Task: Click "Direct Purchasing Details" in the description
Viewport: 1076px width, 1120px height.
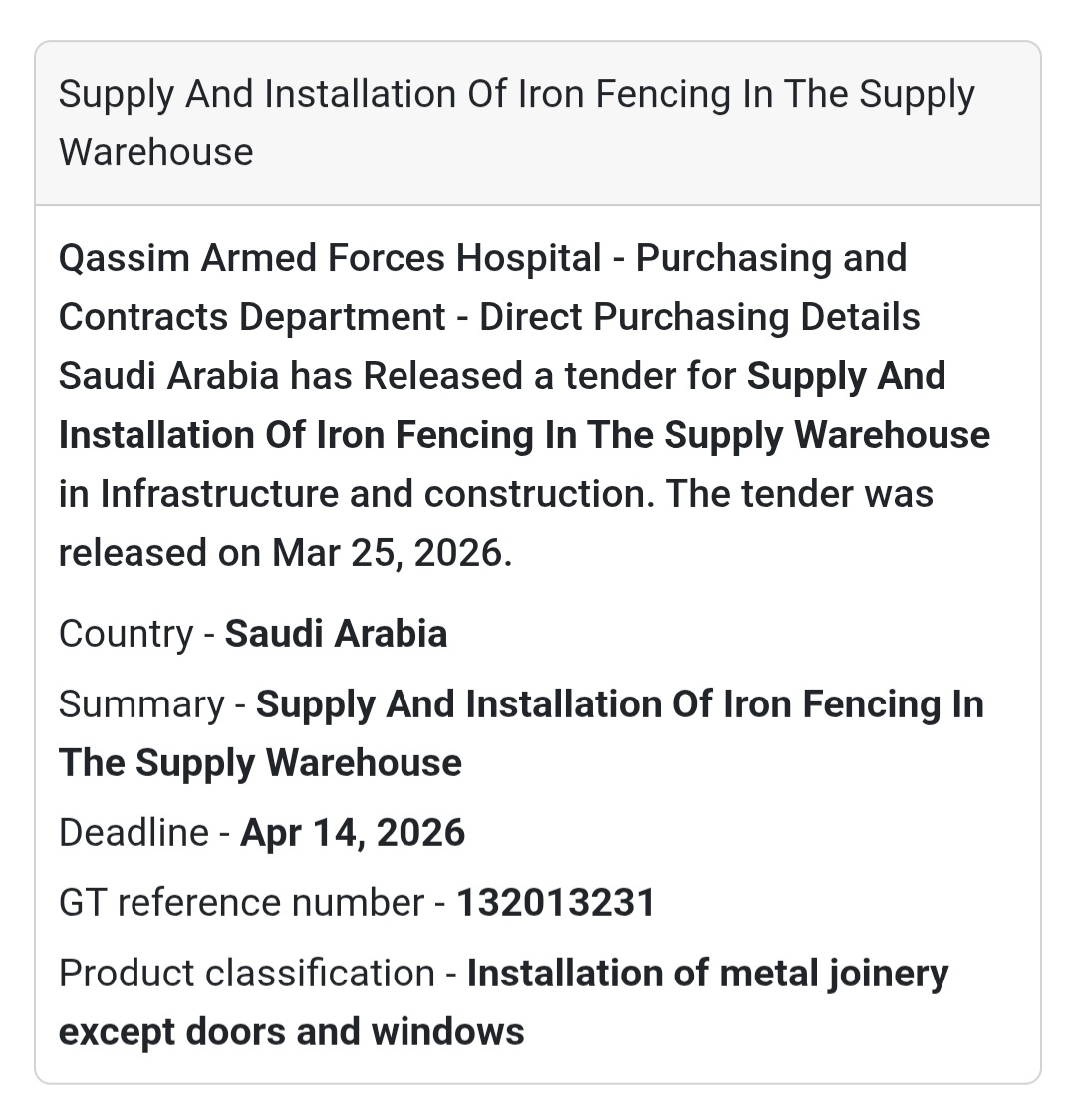Action: 699,317
